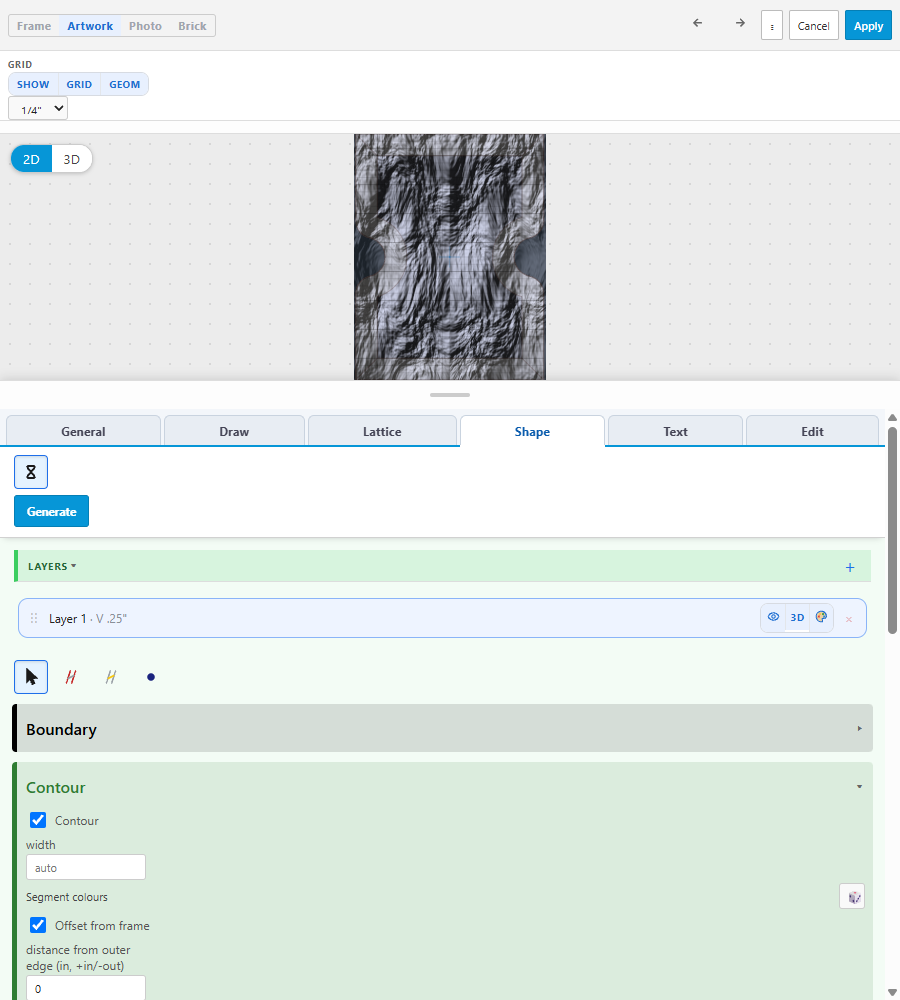Toggle Layer 1 visibility eye icon
This screenshot has height=1000, width=900.
pos(773,617)
